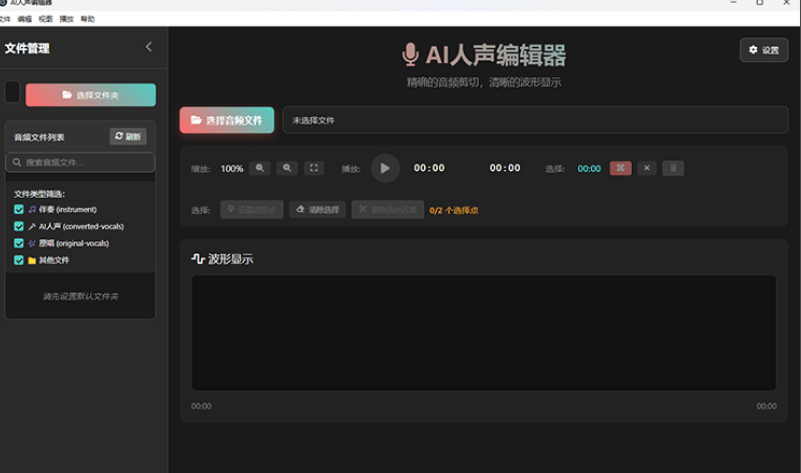Toggle the 其他文件 filter checkbox
Image resolution: width=801 pixels, height=473 pixels.
(x=19, y=260)
